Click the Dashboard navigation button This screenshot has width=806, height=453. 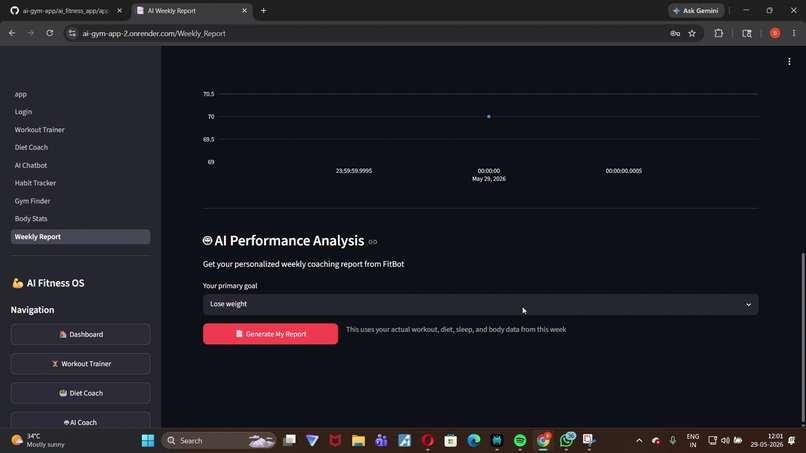click(80, 334)
